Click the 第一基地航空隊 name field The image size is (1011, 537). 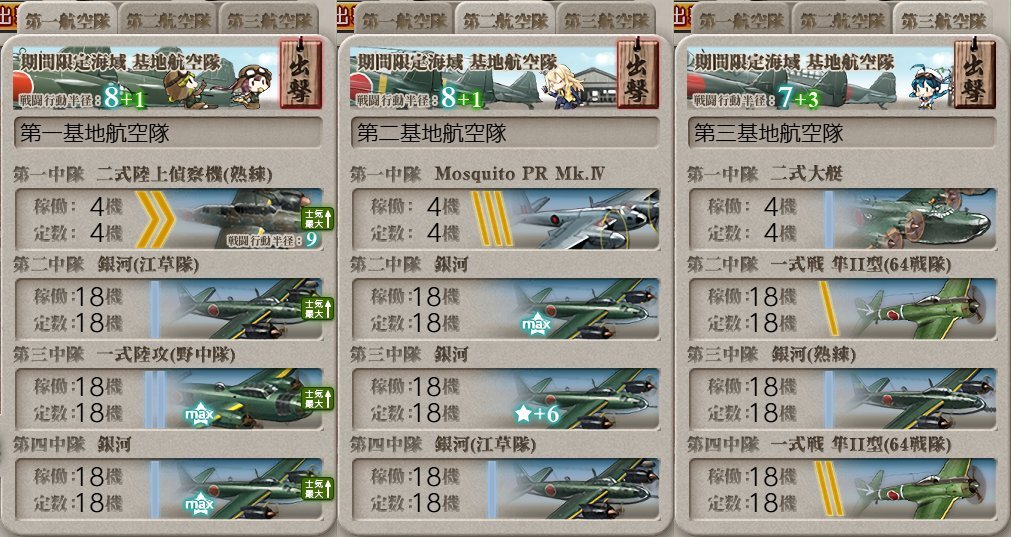click(x=168, y=133)
